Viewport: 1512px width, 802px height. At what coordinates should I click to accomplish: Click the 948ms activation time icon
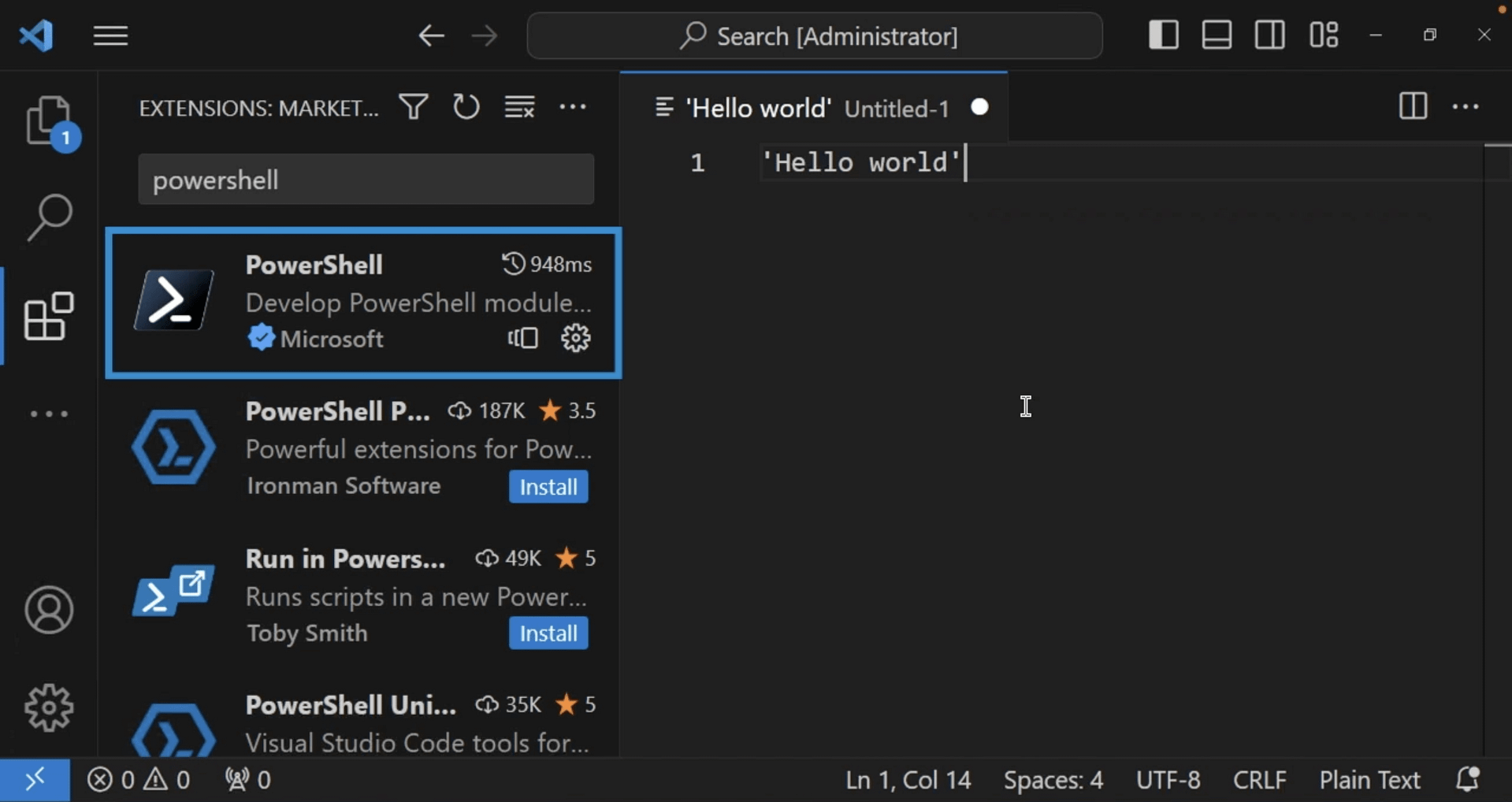pos(514,264)
